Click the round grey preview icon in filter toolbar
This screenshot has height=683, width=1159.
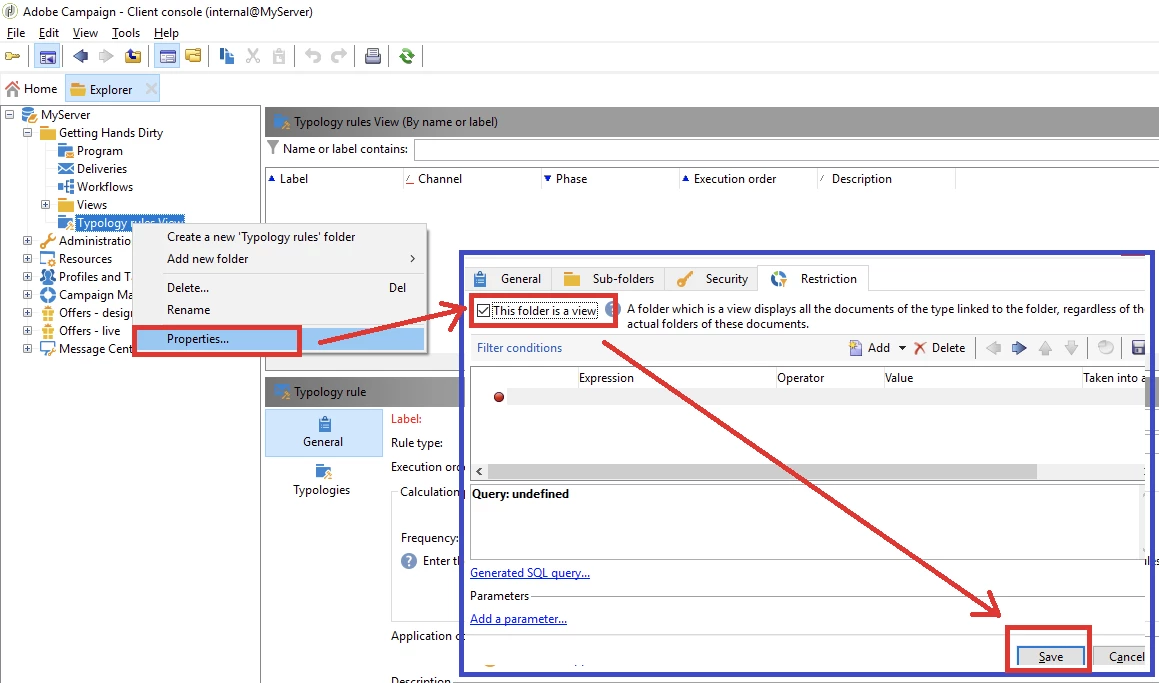coord(1105,347)
